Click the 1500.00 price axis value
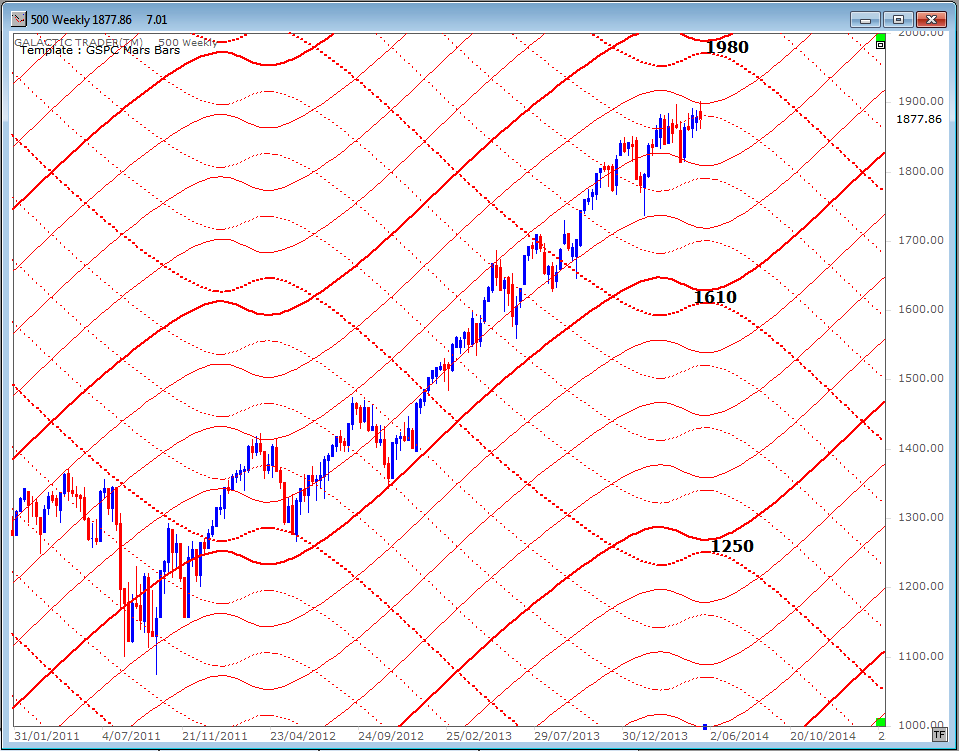Image resolution: width=959 pixels, height=751 pixels. (919, 379)
